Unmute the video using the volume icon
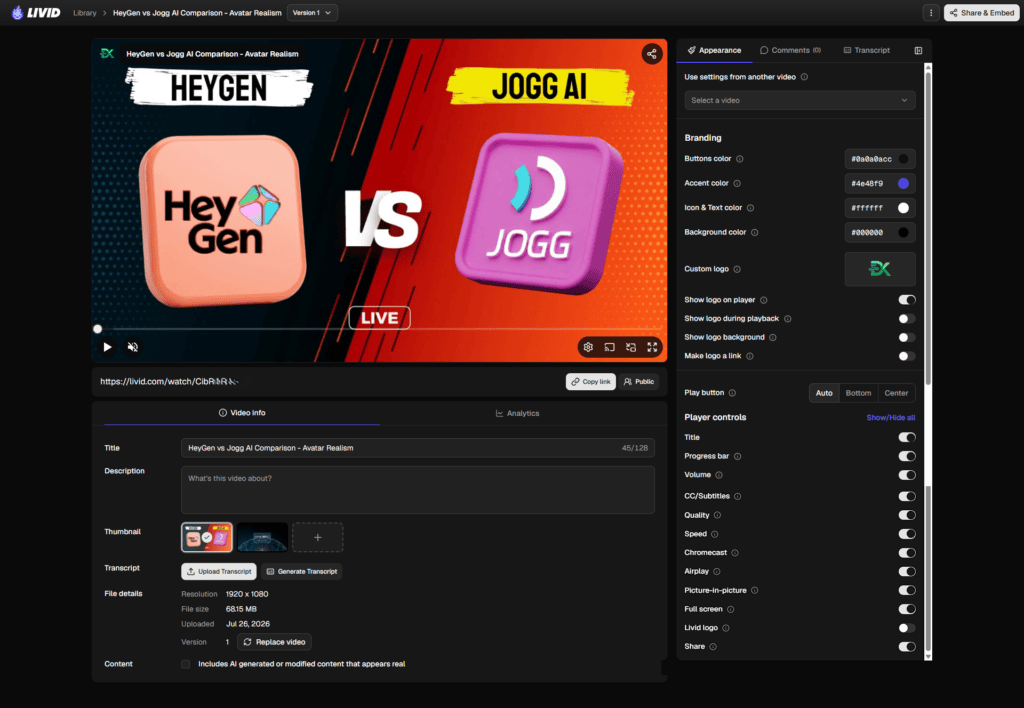Image resolution: width=1024 pixels, height=708 pixels. (x=133, y=347)
